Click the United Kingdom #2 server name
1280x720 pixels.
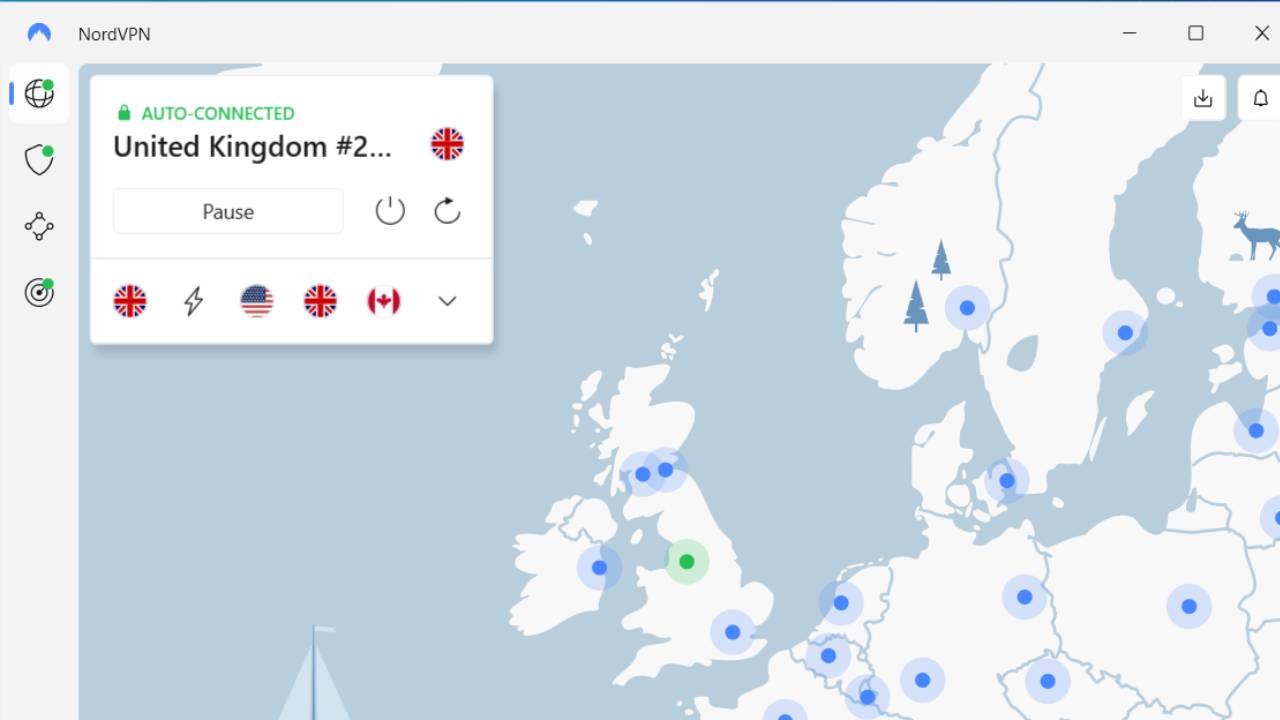pos(252,147)
